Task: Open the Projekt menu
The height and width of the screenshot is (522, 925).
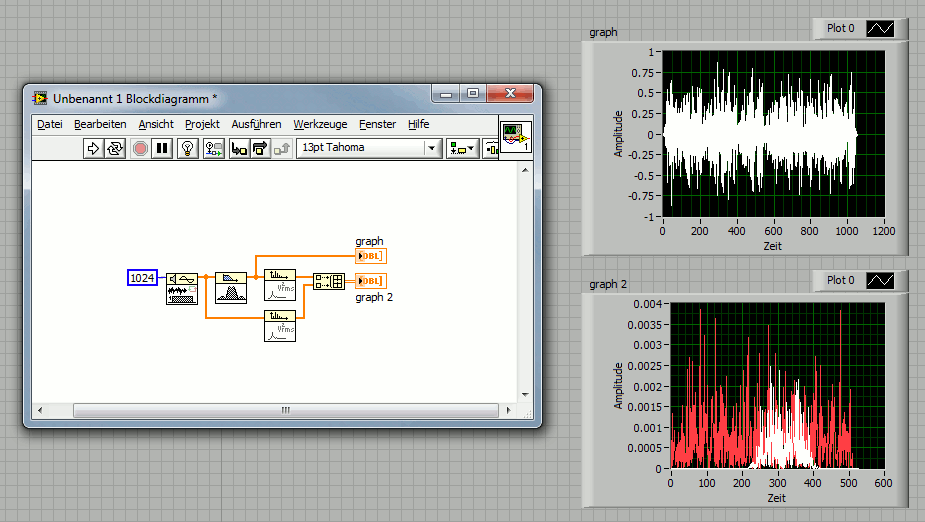Action: pos(202,124)
